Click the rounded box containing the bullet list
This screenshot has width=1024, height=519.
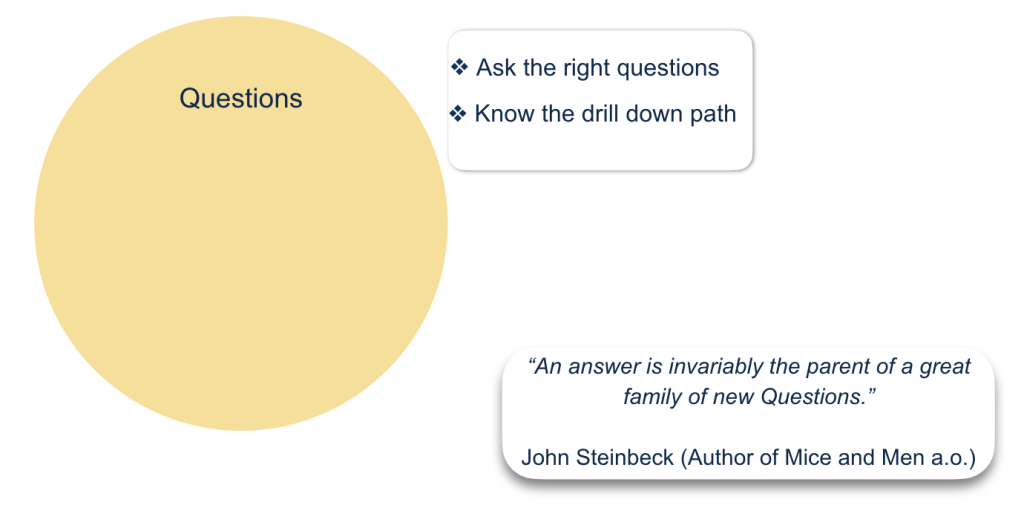[600, 101]
